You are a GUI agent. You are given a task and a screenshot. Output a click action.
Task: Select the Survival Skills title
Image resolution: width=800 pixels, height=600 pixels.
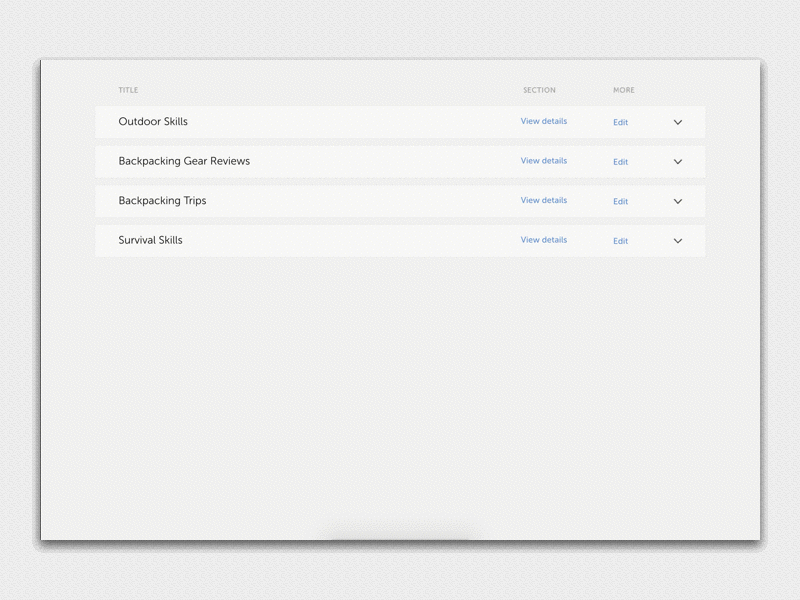150,241
